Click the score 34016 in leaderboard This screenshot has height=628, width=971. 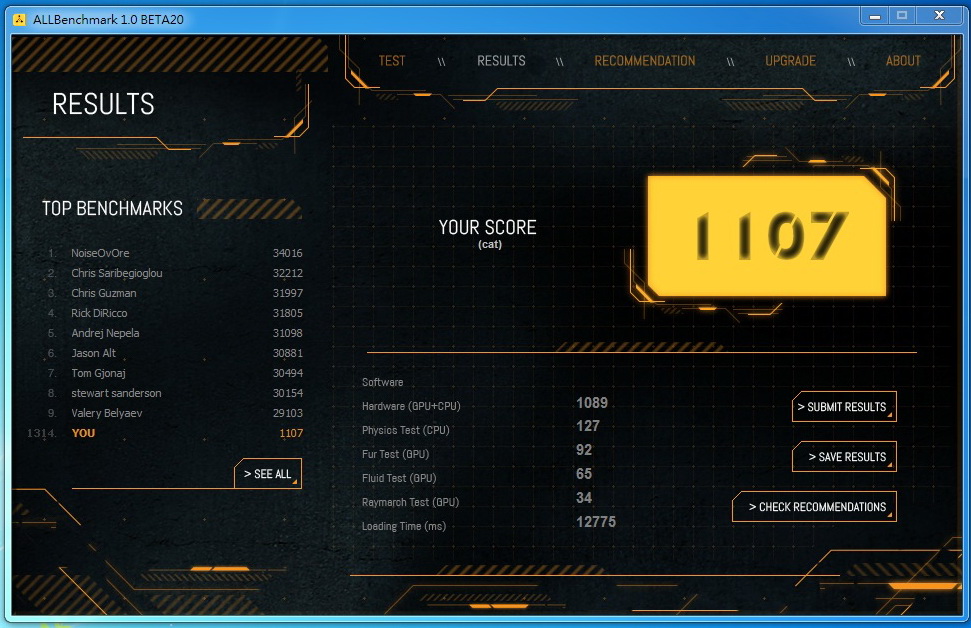(287, 253)
